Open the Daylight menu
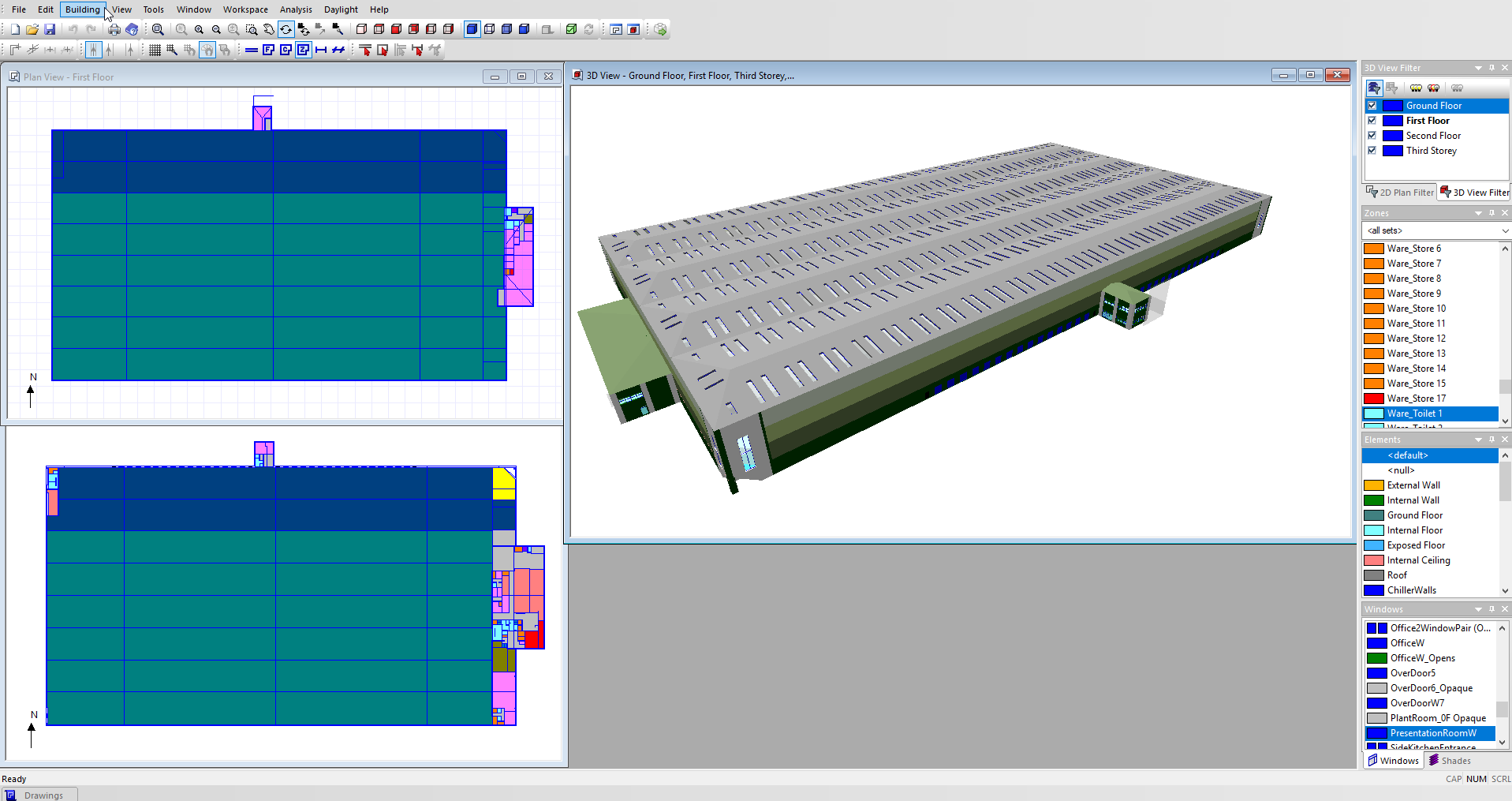This screenshot has height=801, width=1512. click(341, 9)
